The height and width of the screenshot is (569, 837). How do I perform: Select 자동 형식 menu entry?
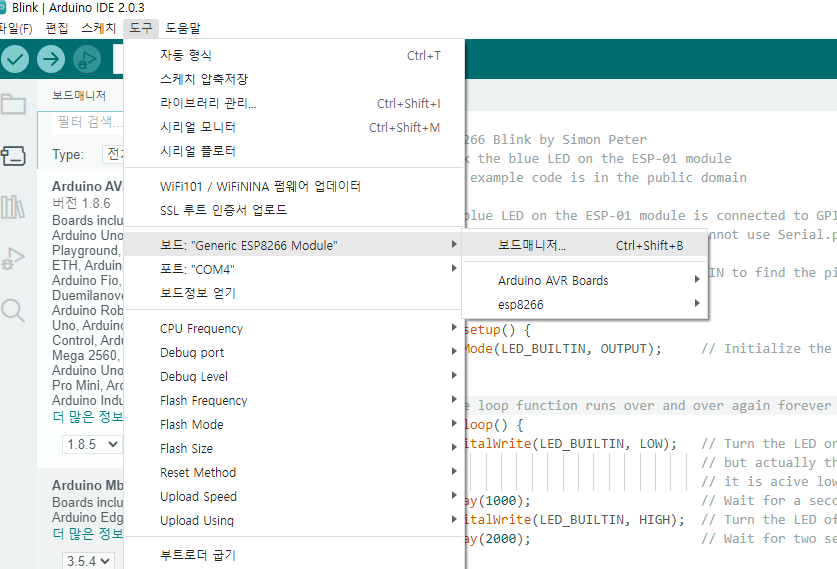[x=294, y=55]
